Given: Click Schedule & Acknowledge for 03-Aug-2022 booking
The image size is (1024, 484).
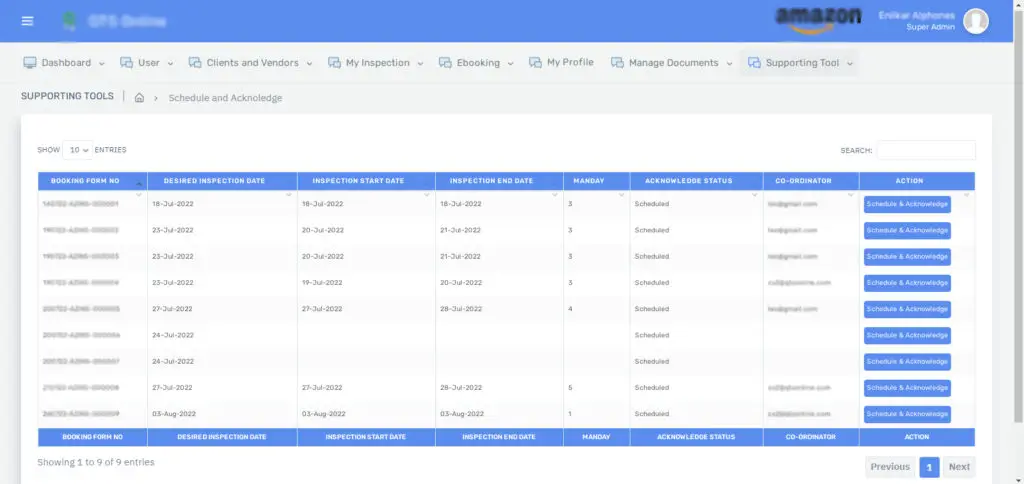Looking at the screenshot, I should [x=907, y=414].
